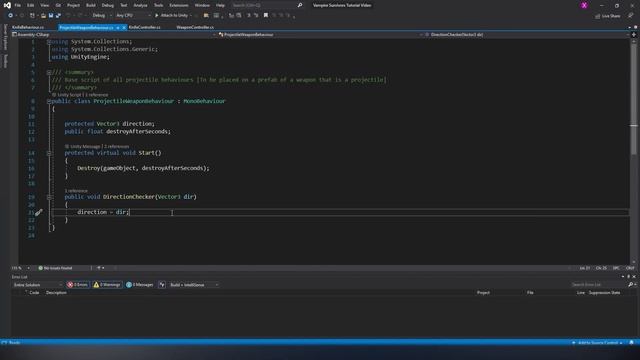Image resolution: width=640 pixels, height=360 pixels.
Task: Click the Attach to Unity button
Action: pos(172,16)
